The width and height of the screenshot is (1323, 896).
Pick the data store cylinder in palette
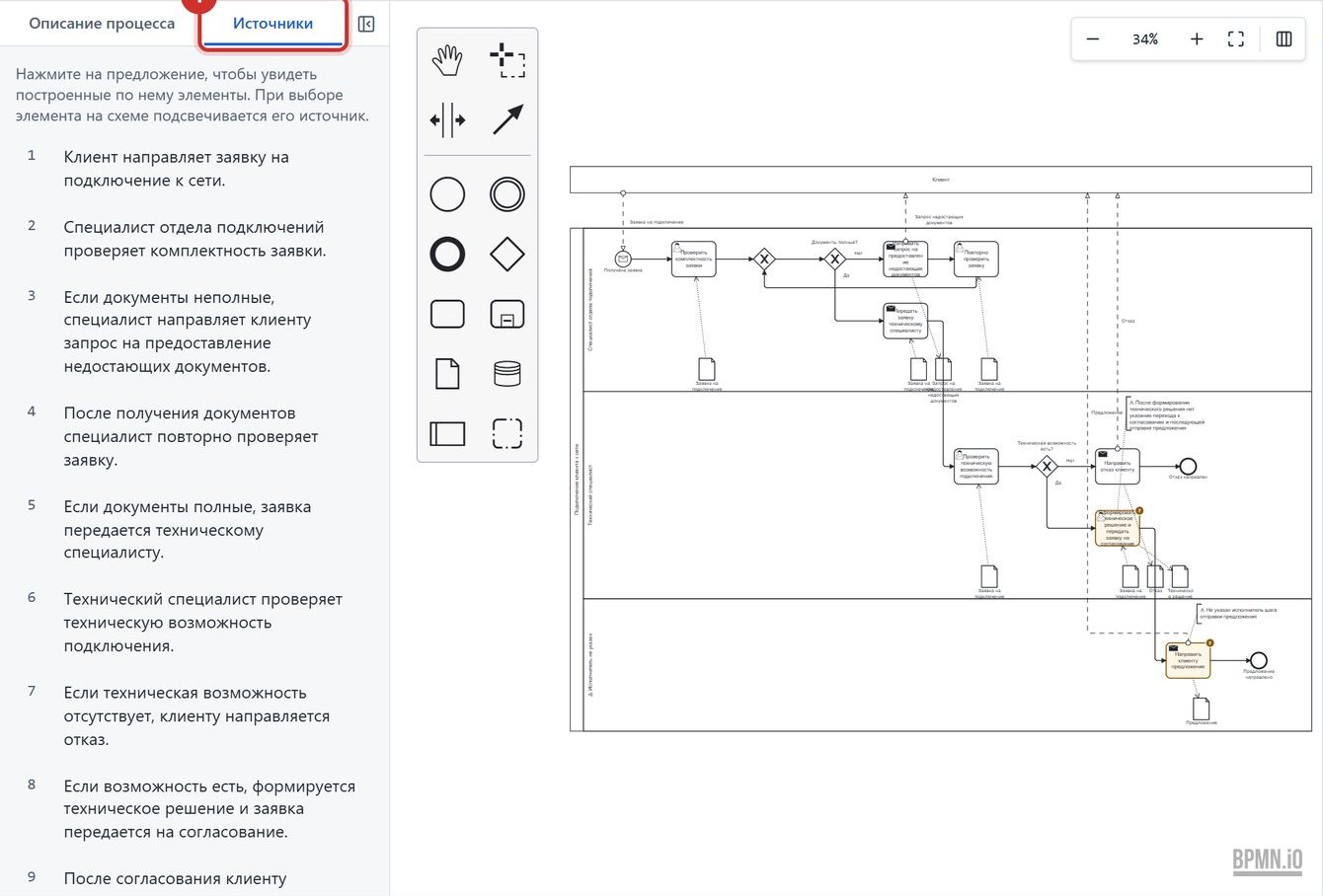pos(507,374)
